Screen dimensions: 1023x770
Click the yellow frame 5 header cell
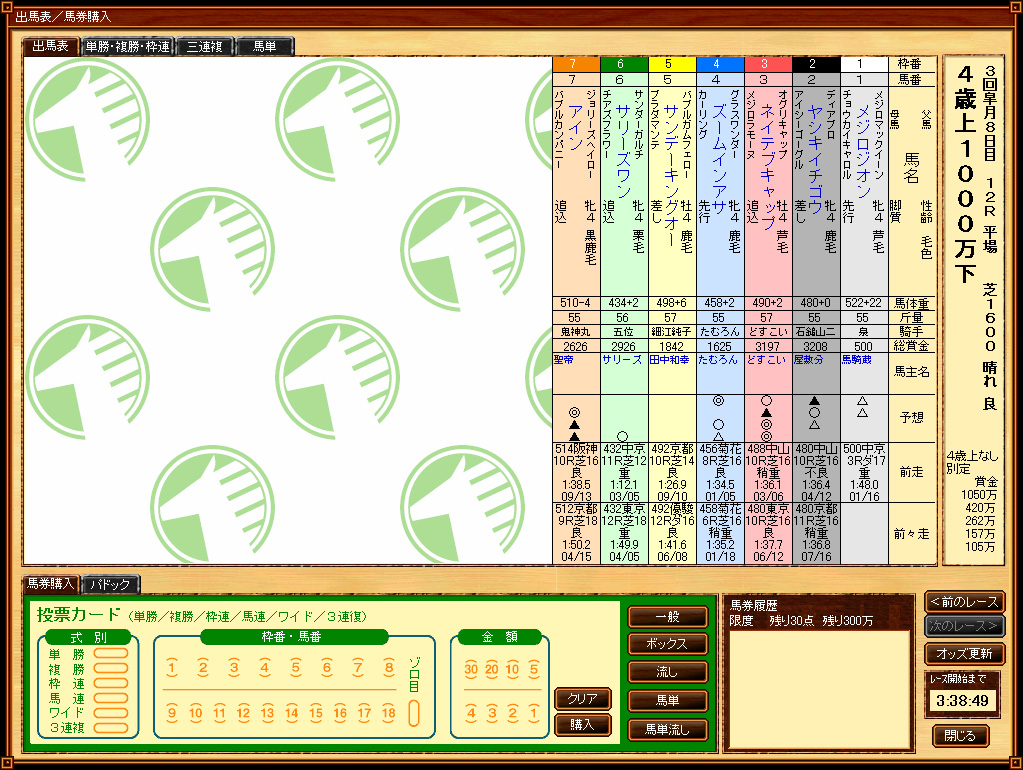tap(672, 64)
